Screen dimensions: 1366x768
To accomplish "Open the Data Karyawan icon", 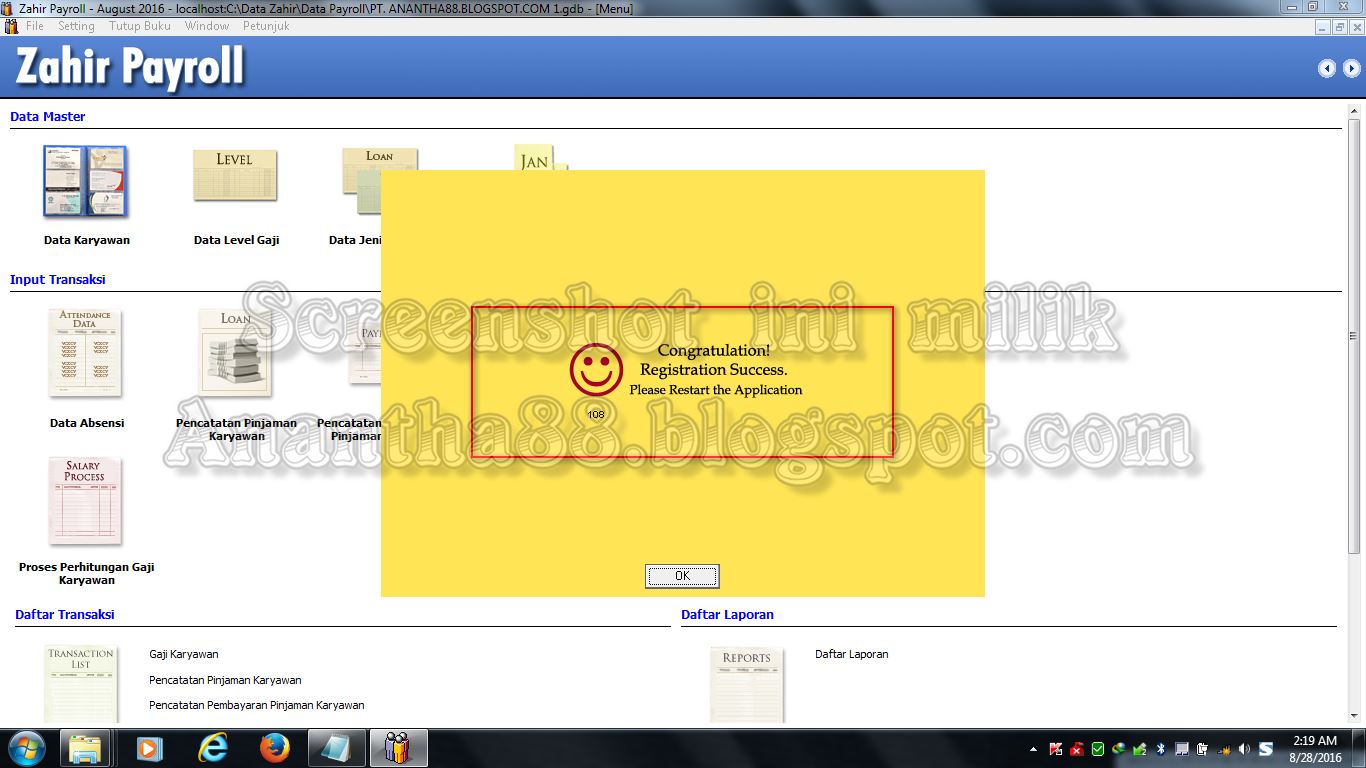I will click(85, 182).
